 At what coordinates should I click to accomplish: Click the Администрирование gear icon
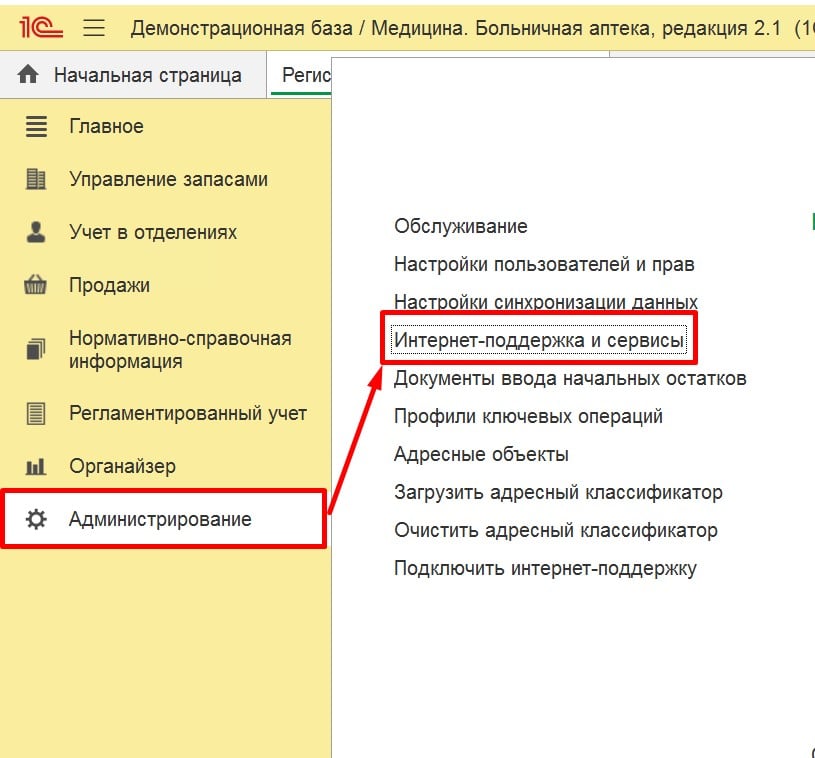(x=36, y=519)
